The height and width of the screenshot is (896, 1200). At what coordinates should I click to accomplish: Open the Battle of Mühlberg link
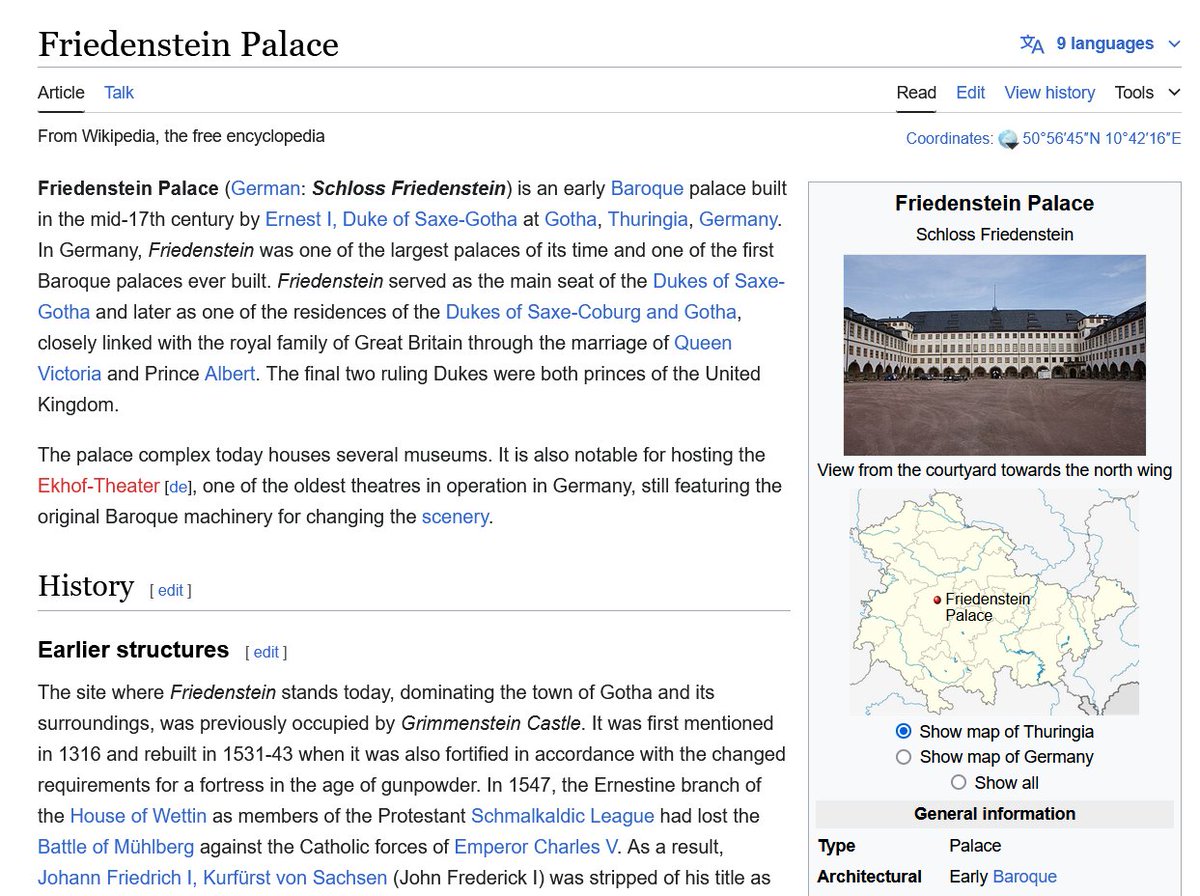coord(116,847)
